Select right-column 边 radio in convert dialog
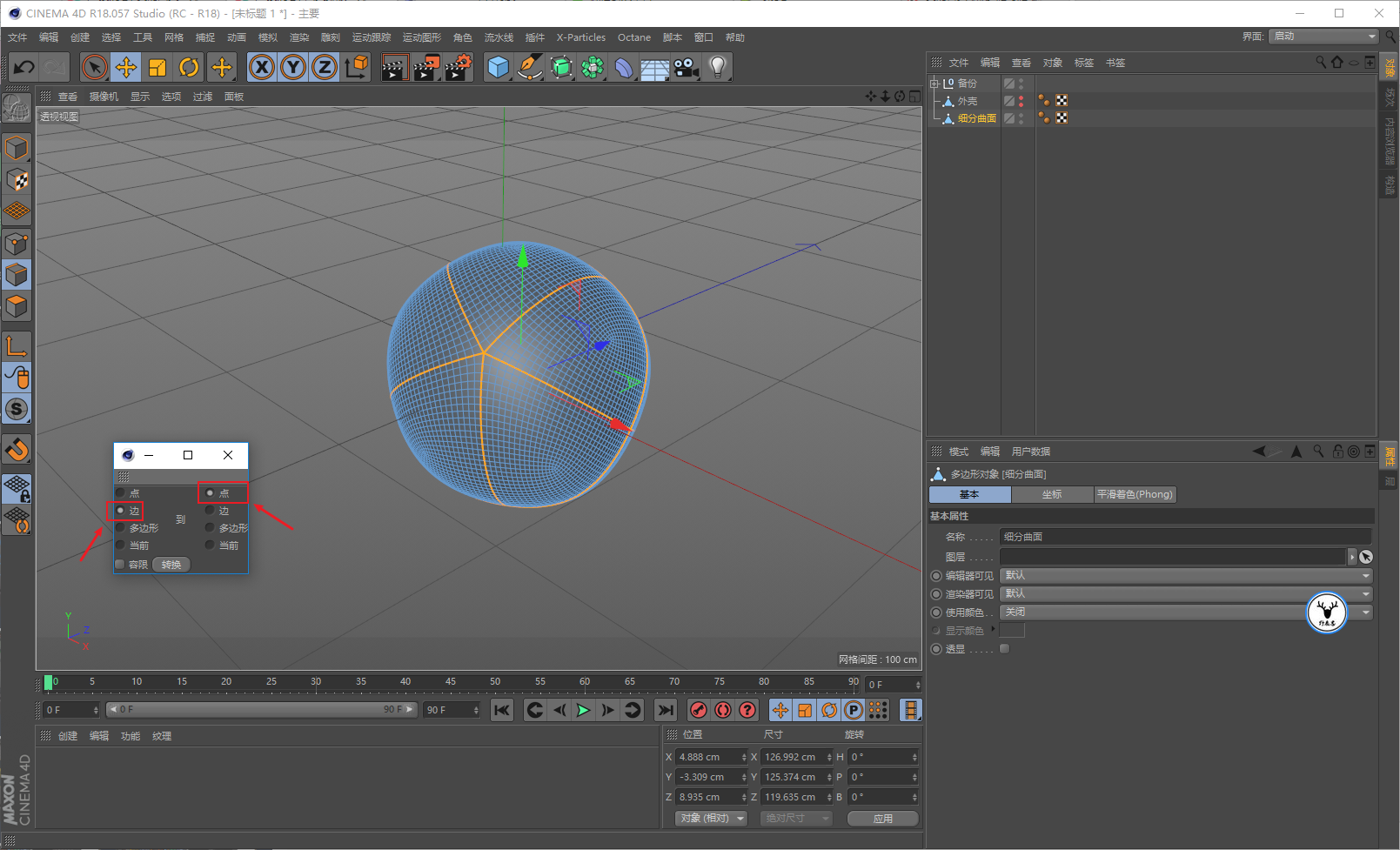This screenshot has width=1400, height=850. (210, 511)
